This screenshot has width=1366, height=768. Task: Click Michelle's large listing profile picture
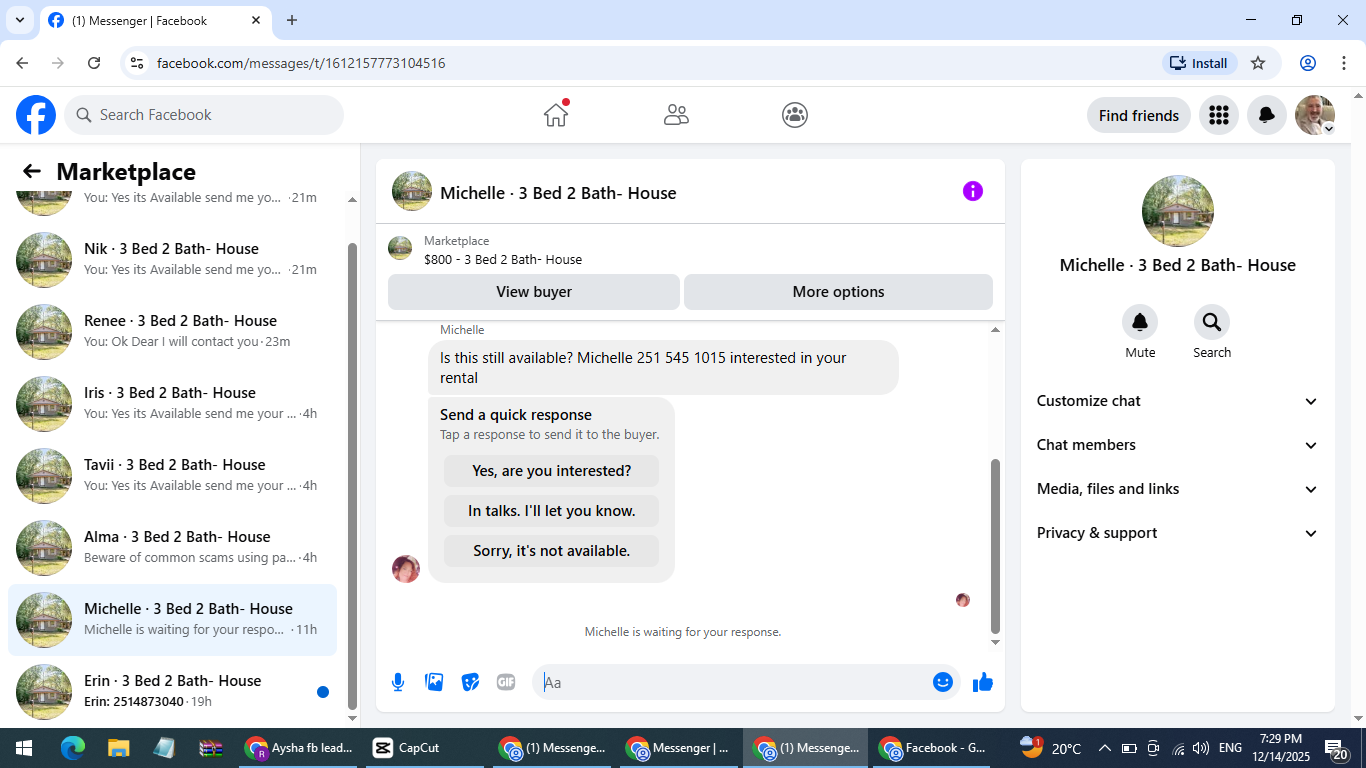point(1178,211)
